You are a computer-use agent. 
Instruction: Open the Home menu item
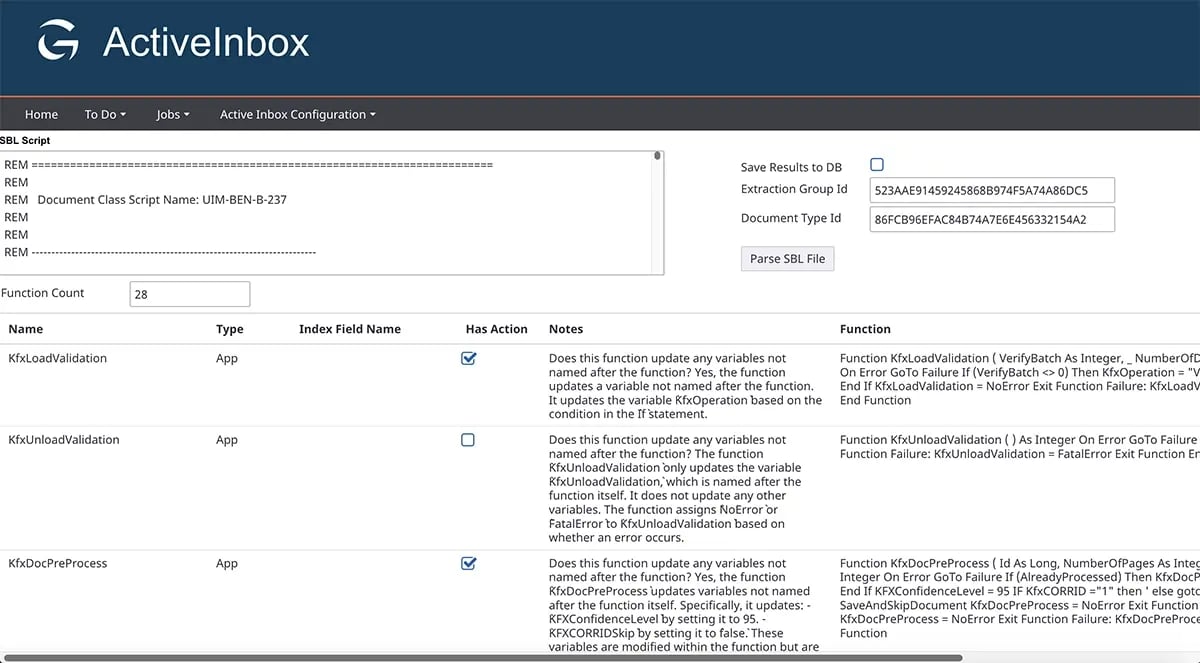pos(42,114)
